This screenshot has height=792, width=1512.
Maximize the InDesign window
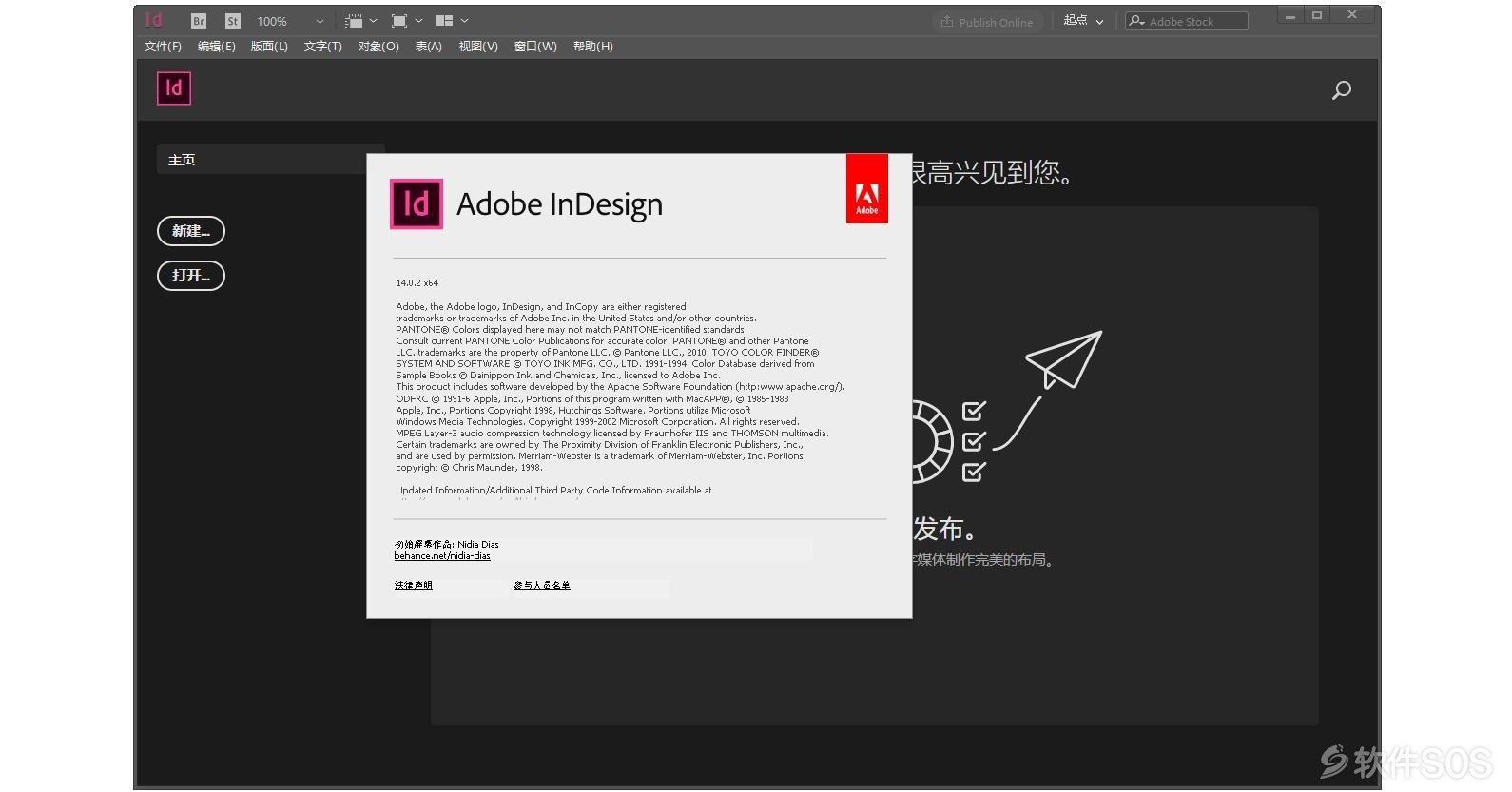(x=1317, y=15)
